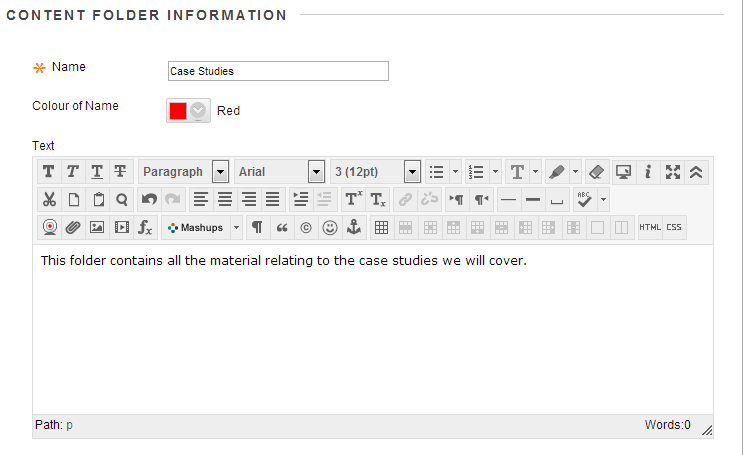Toggle italic text formatting

click(72, 172)
